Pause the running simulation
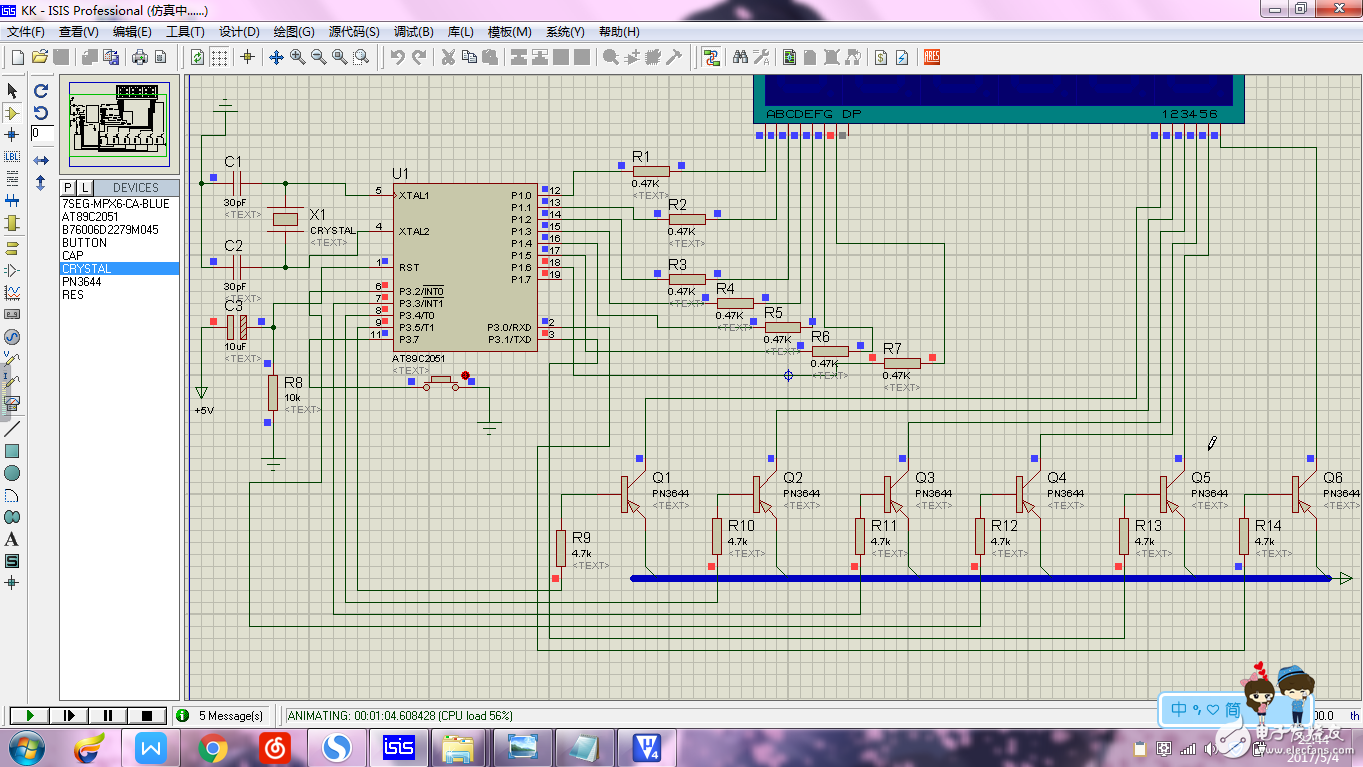This screenshot has height=767, width=1363. coord(108,715)
